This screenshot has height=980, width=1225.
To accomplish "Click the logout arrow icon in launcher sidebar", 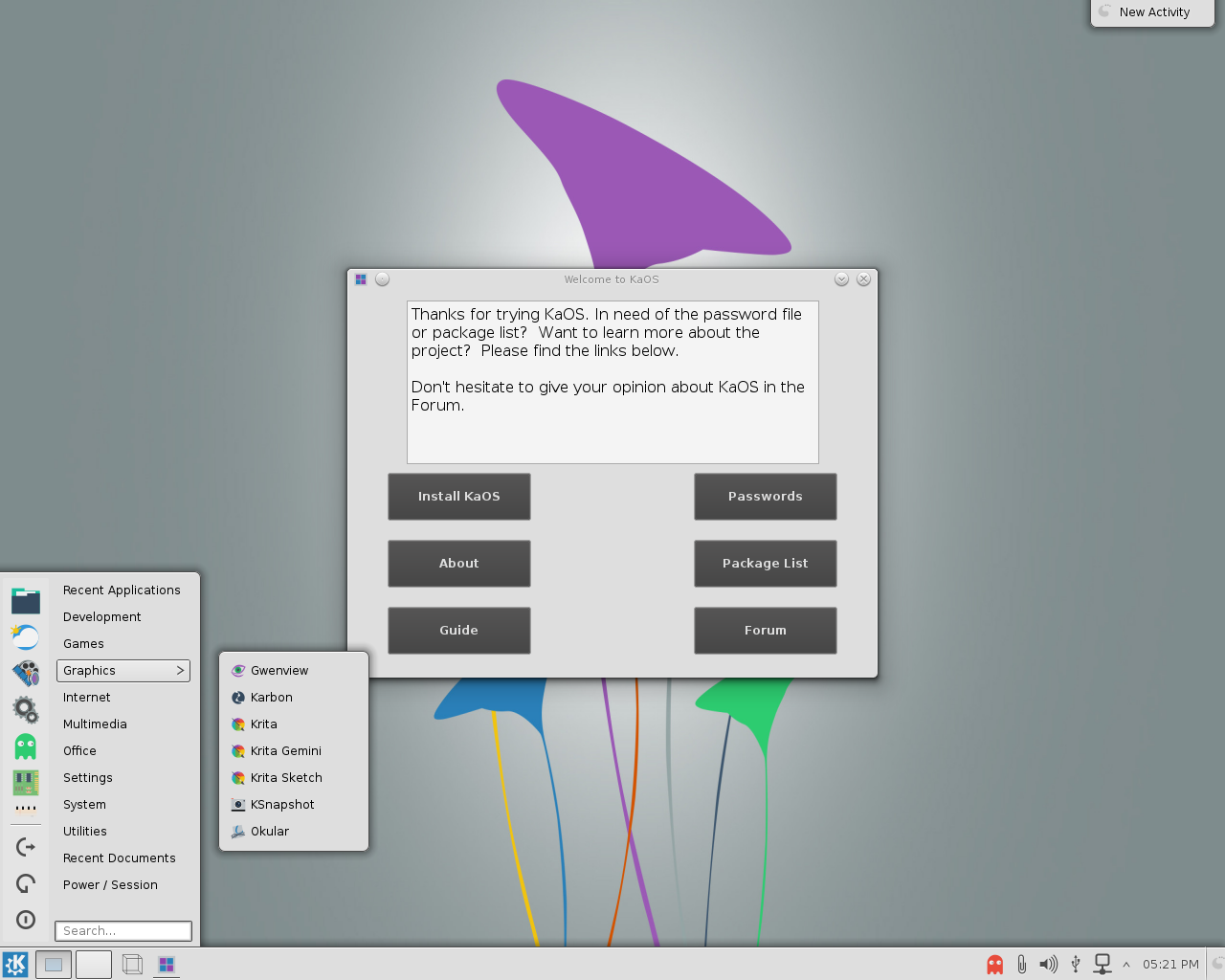I will (x=26, y=847).
